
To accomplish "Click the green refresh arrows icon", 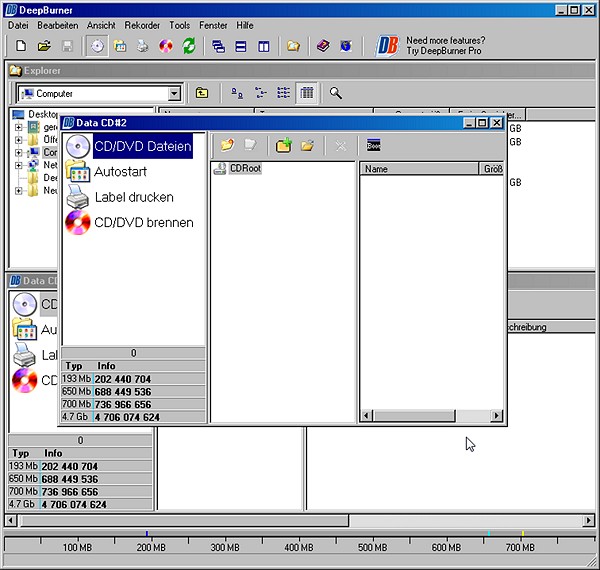I will point(189,46).
